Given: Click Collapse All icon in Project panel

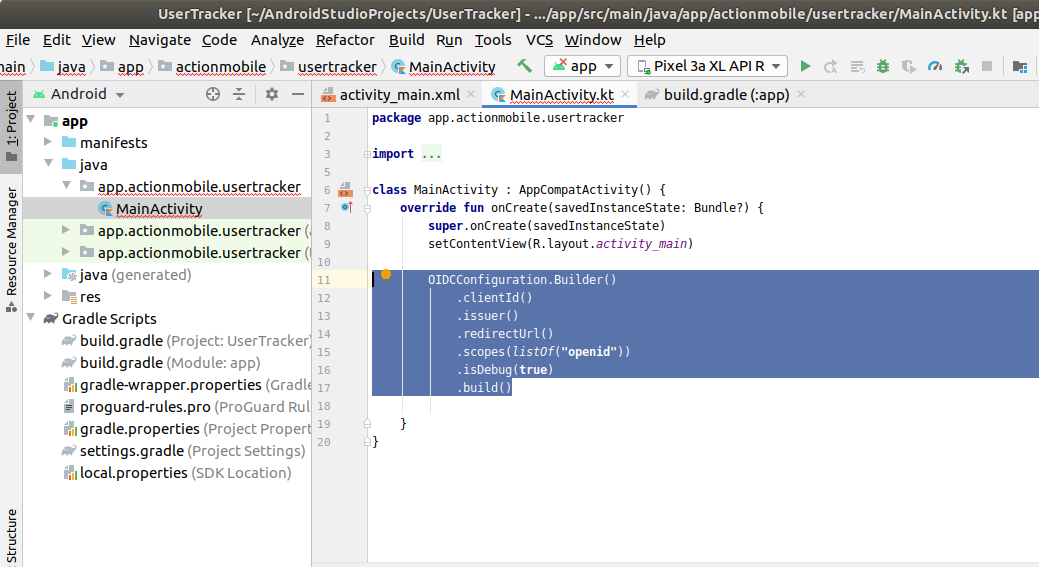Looking at the screenshot, I should pos(239,94).
